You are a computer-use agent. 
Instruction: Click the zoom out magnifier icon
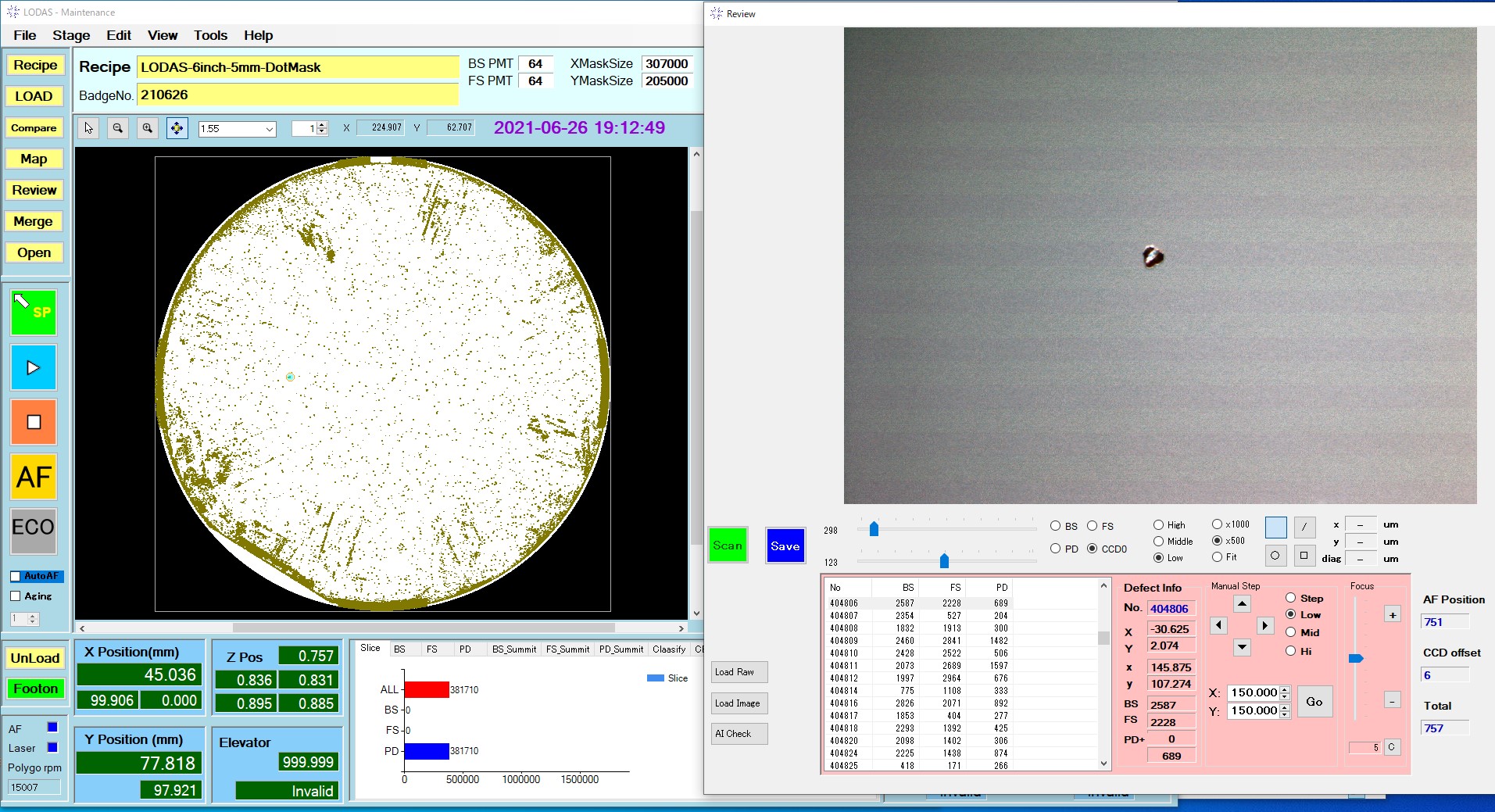(117, 128)
